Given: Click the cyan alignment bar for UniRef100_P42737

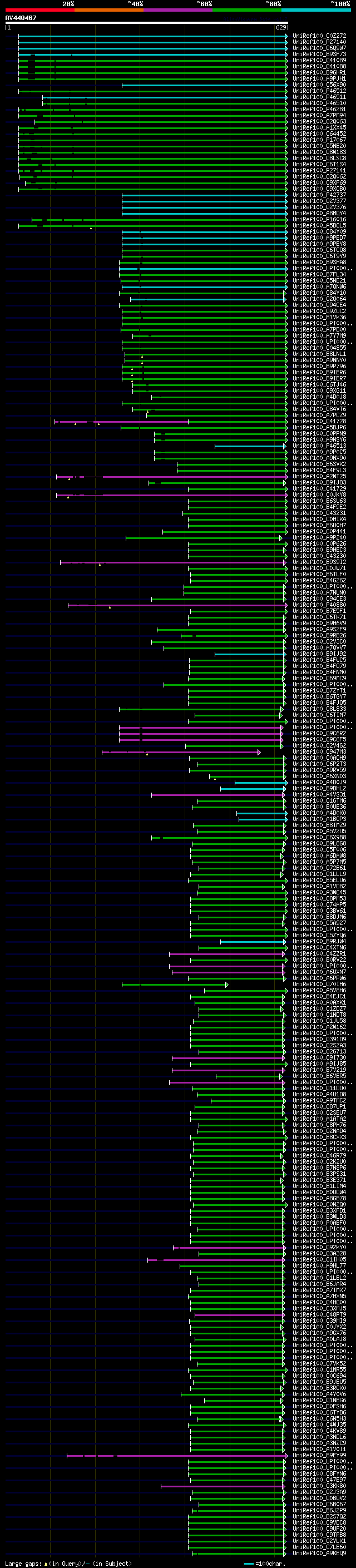Looking at the screenshot, I should pyautogui.click(x=205, y=195).
